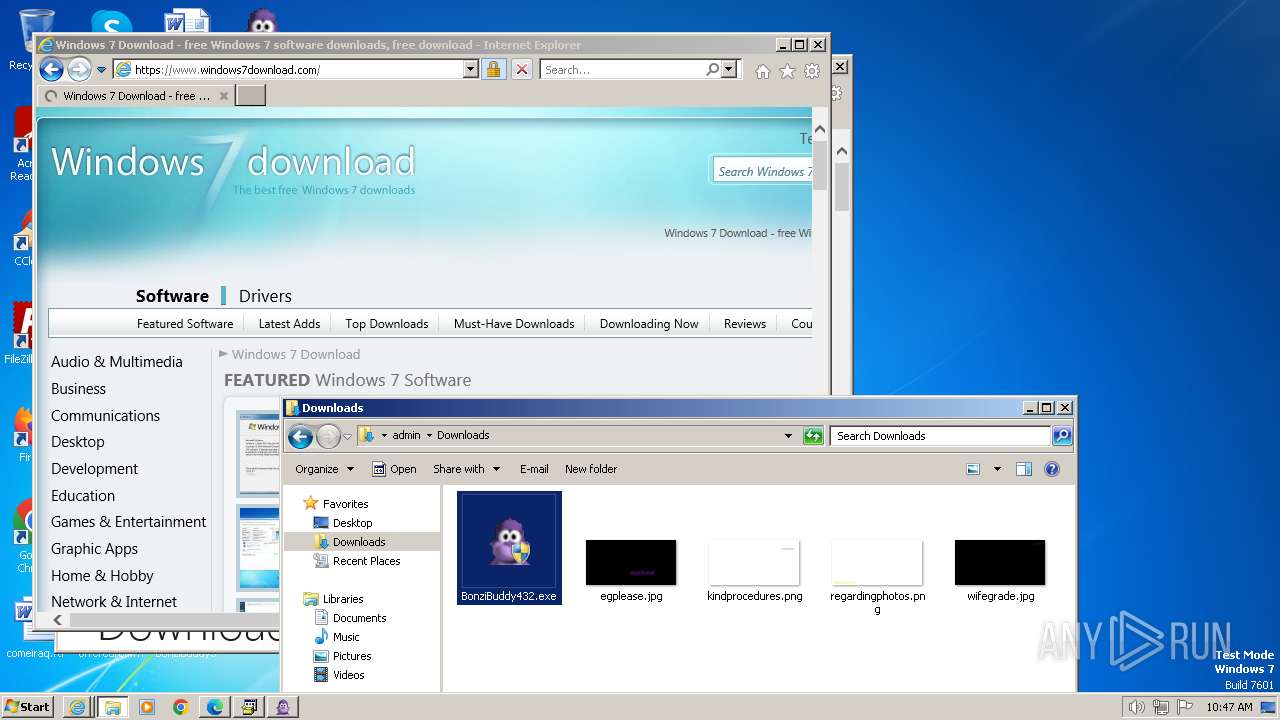The height and width of the screenshot is (720, 1280).
Task: Open search provider dropdown in IE
Action: coord(729,70)
